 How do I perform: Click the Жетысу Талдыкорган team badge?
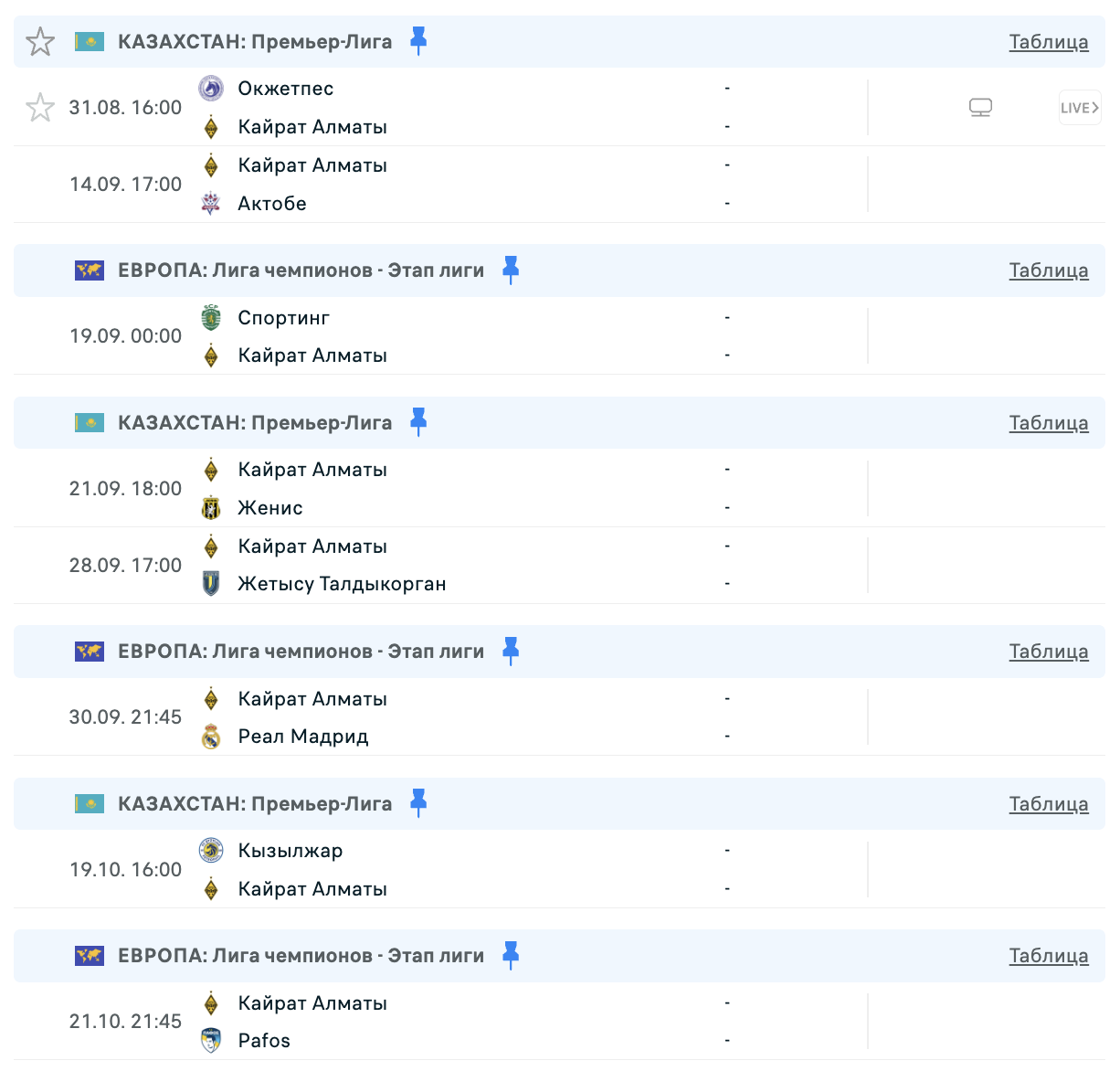point(211,584)
